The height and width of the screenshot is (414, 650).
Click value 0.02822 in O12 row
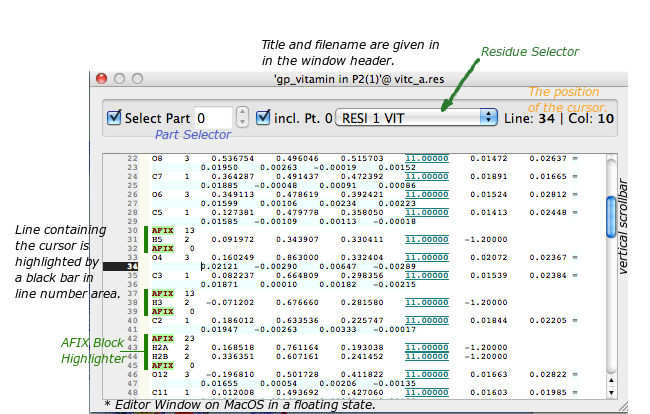pos(548,375)
